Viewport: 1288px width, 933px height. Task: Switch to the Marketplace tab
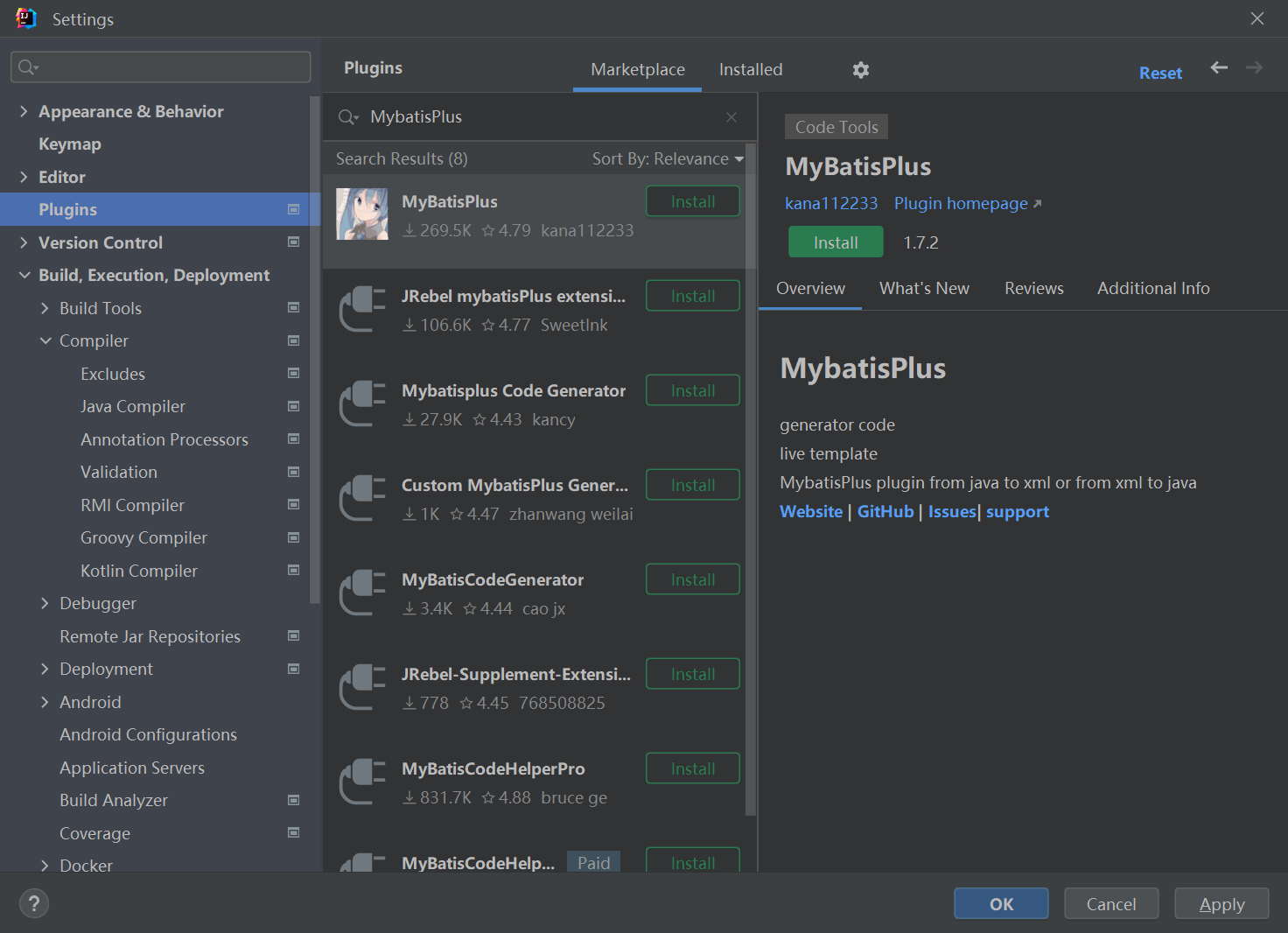click(638, 69)
